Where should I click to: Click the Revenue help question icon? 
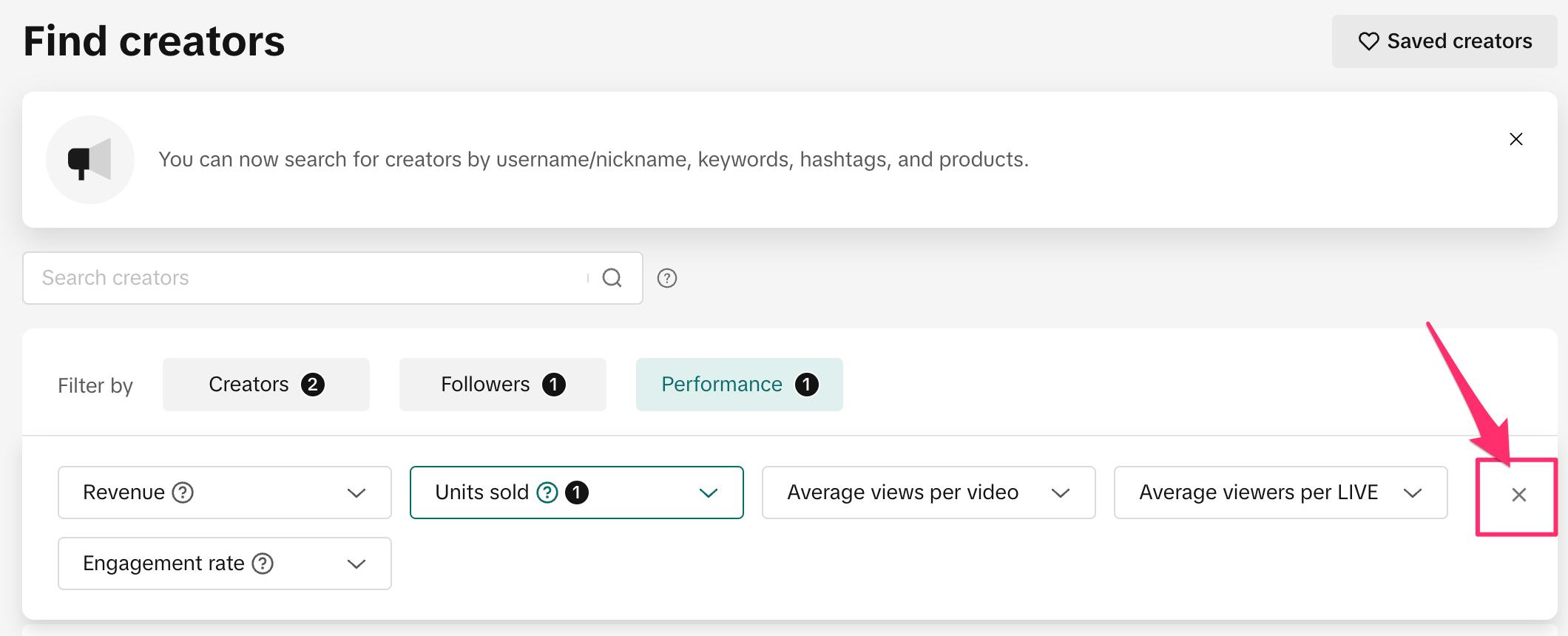pyautogui.click(x=183, y=493)
